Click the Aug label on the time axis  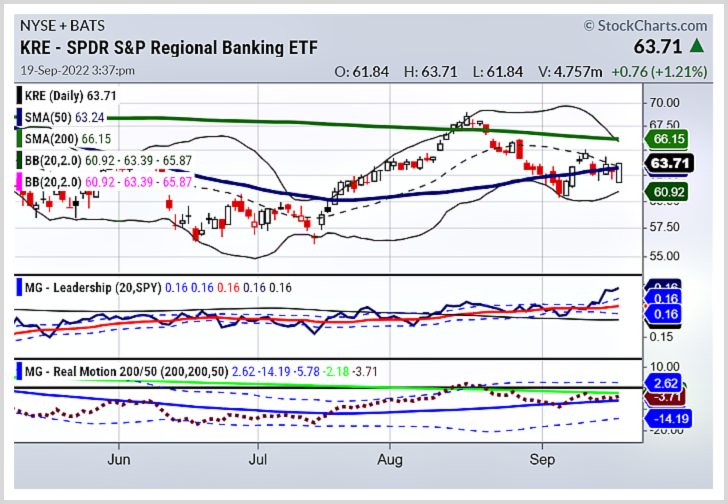coord(390,460)
